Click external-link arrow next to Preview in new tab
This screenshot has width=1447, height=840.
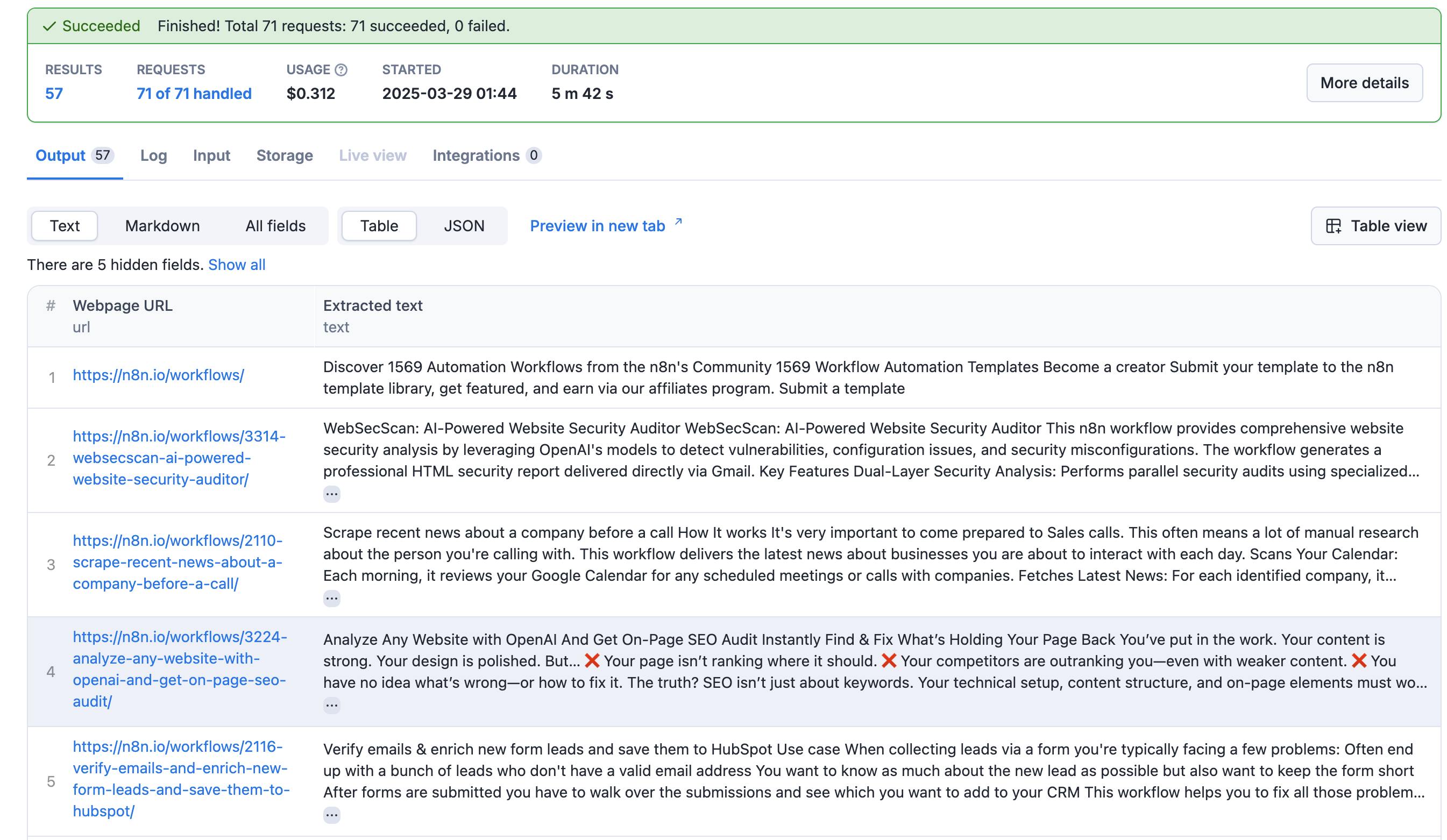(x=678, y=222)
